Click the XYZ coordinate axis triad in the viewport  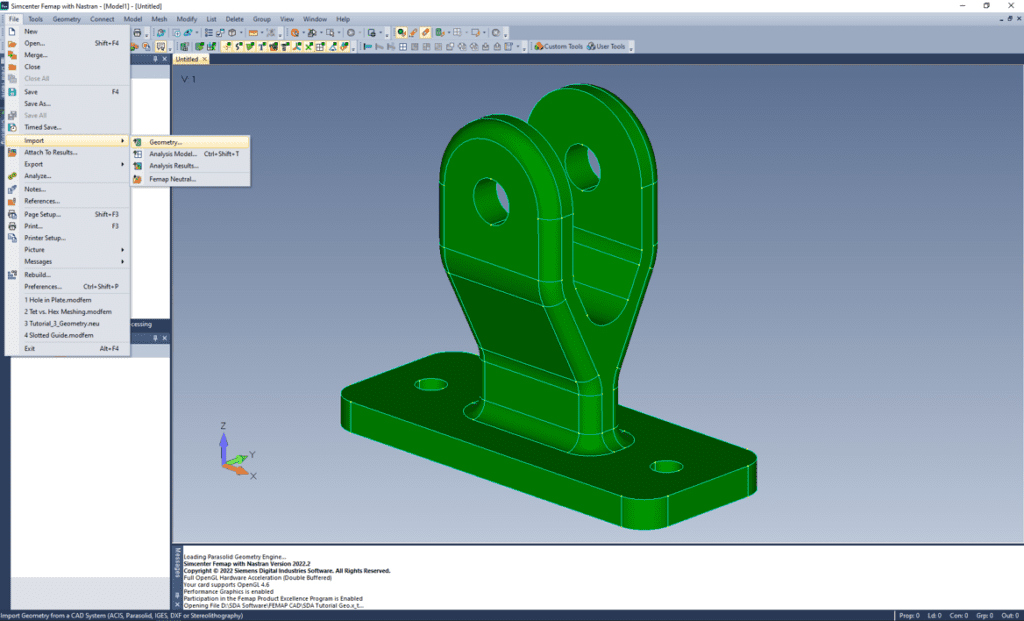237,452
